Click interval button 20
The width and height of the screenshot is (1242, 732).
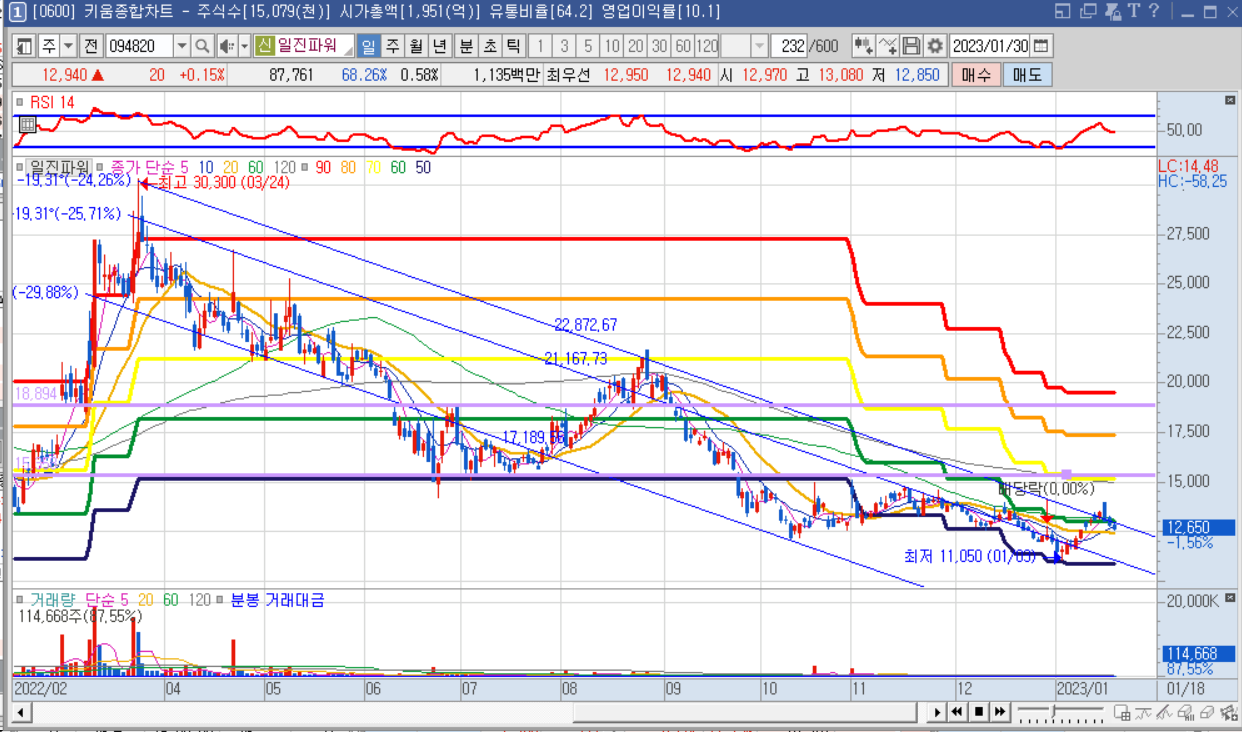tap(635, 46)
